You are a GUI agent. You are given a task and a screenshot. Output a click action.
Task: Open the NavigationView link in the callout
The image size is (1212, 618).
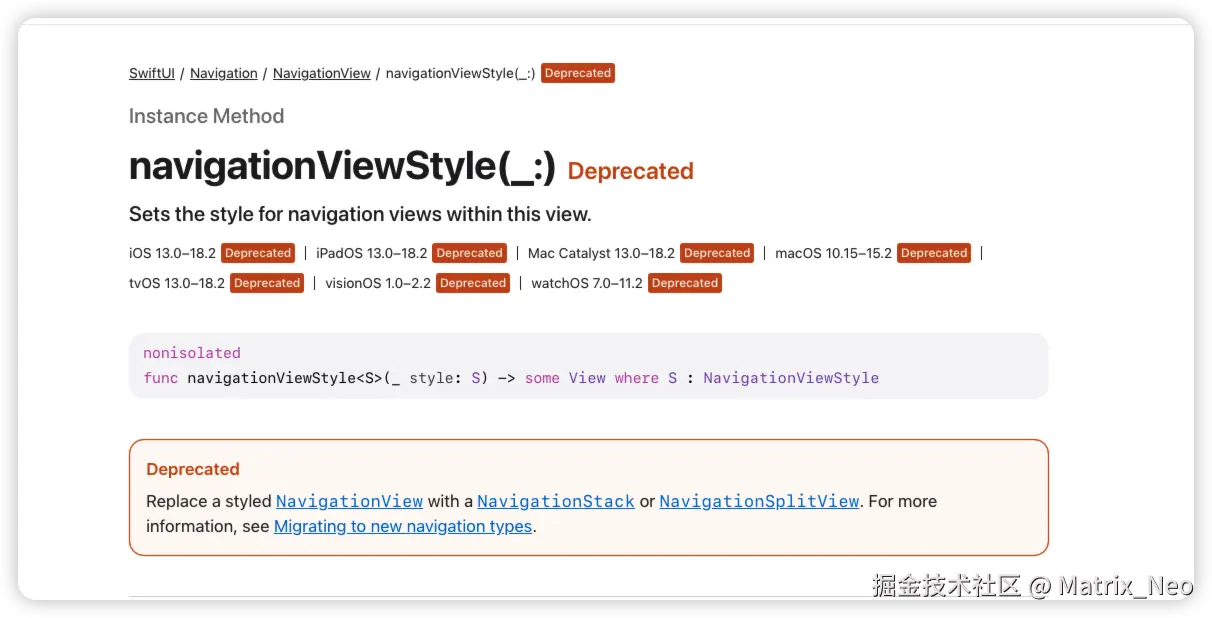tap(350, 501)
